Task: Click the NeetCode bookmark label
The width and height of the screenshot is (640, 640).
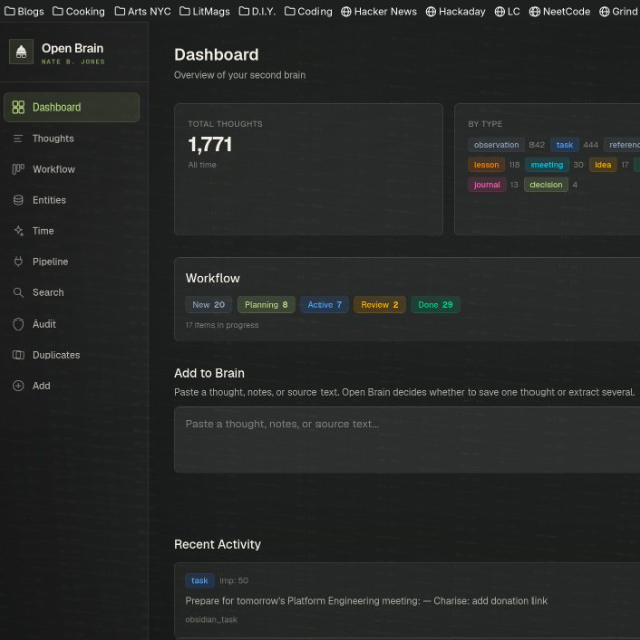Action: coord(567,11)
